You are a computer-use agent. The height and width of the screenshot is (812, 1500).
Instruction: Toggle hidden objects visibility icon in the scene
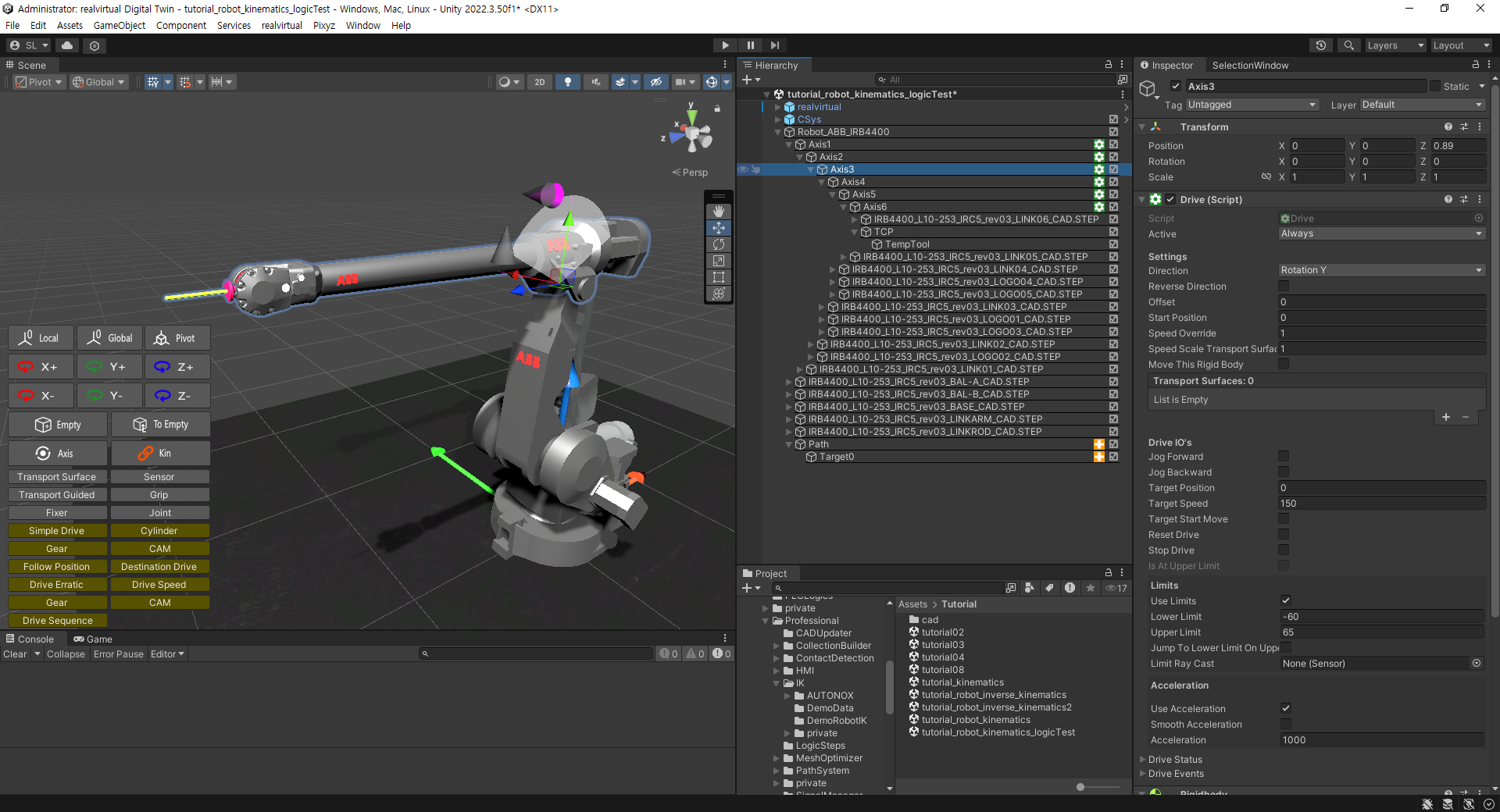pyautogui.click(x=656, y=82)
